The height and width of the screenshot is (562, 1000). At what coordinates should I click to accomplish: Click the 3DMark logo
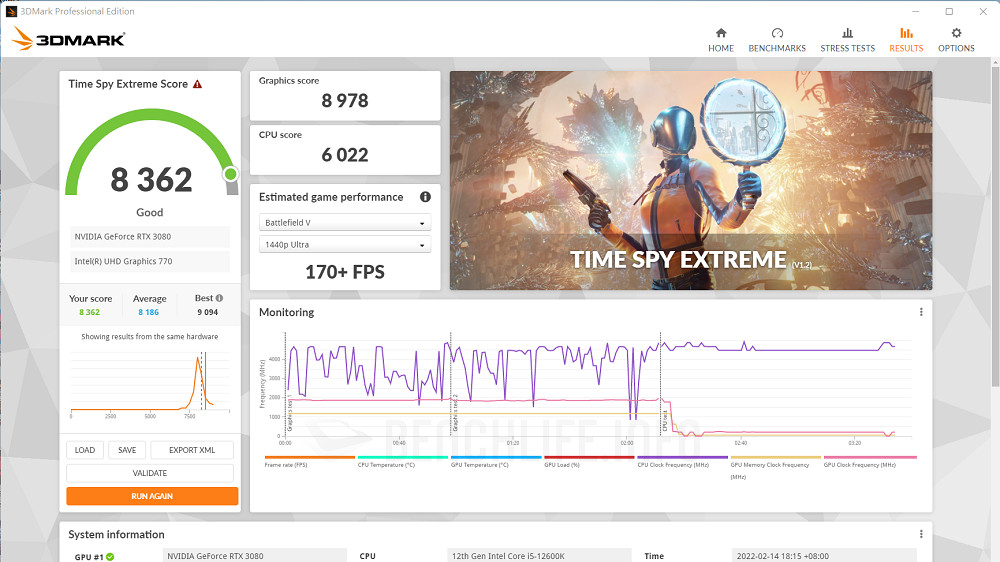point(68,39)
